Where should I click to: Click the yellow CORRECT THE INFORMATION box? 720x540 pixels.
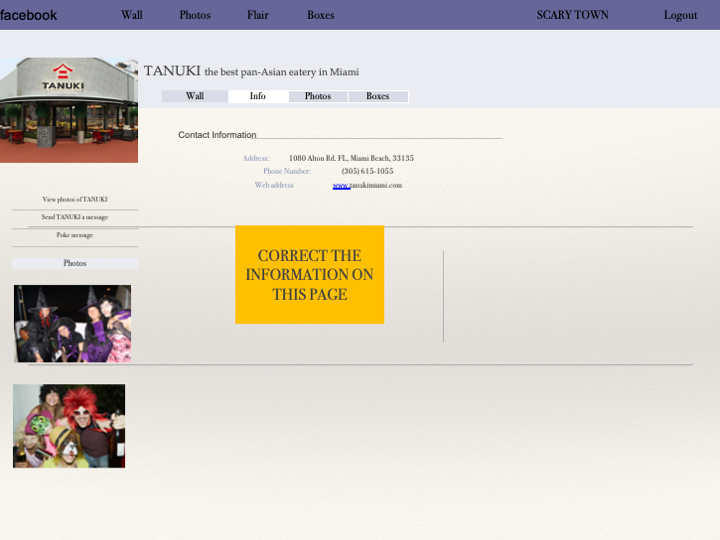309,275
